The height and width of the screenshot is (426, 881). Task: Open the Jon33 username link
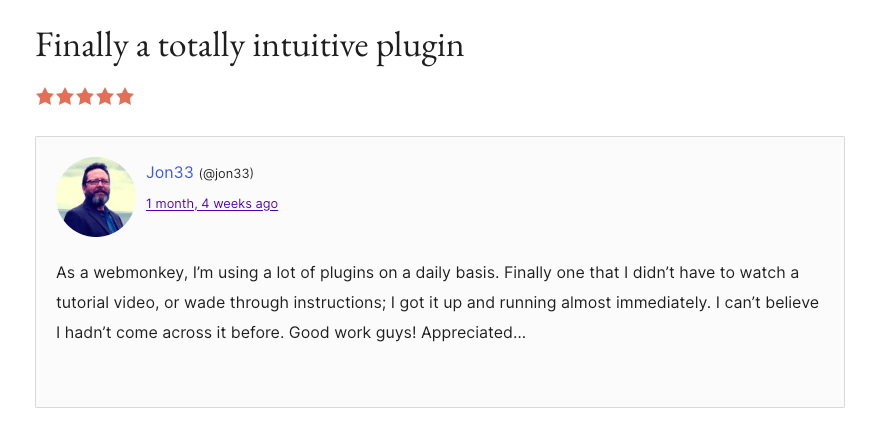click(169, 173)
